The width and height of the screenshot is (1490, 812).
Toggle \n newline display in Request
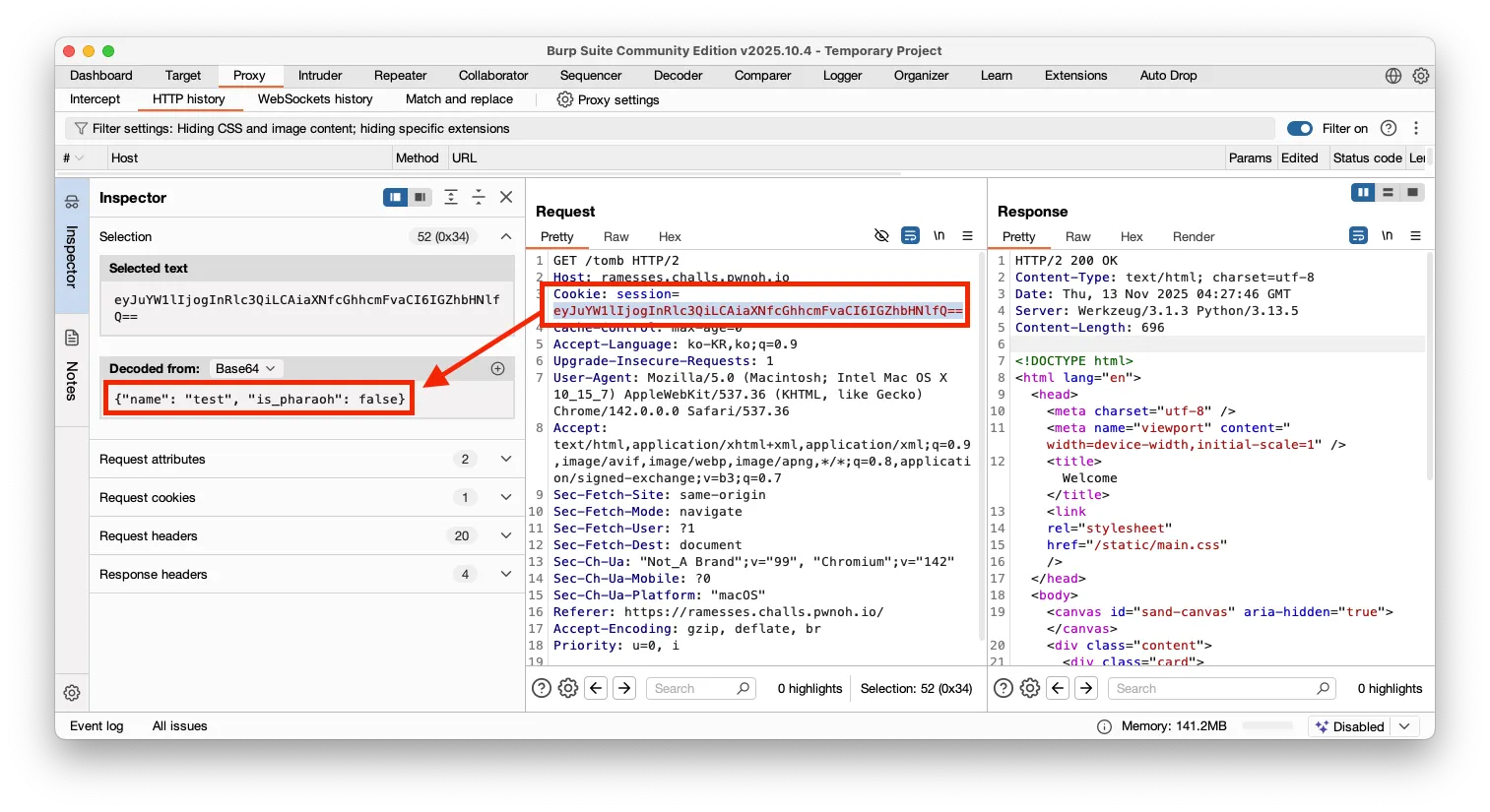click(x=939, y=236)
